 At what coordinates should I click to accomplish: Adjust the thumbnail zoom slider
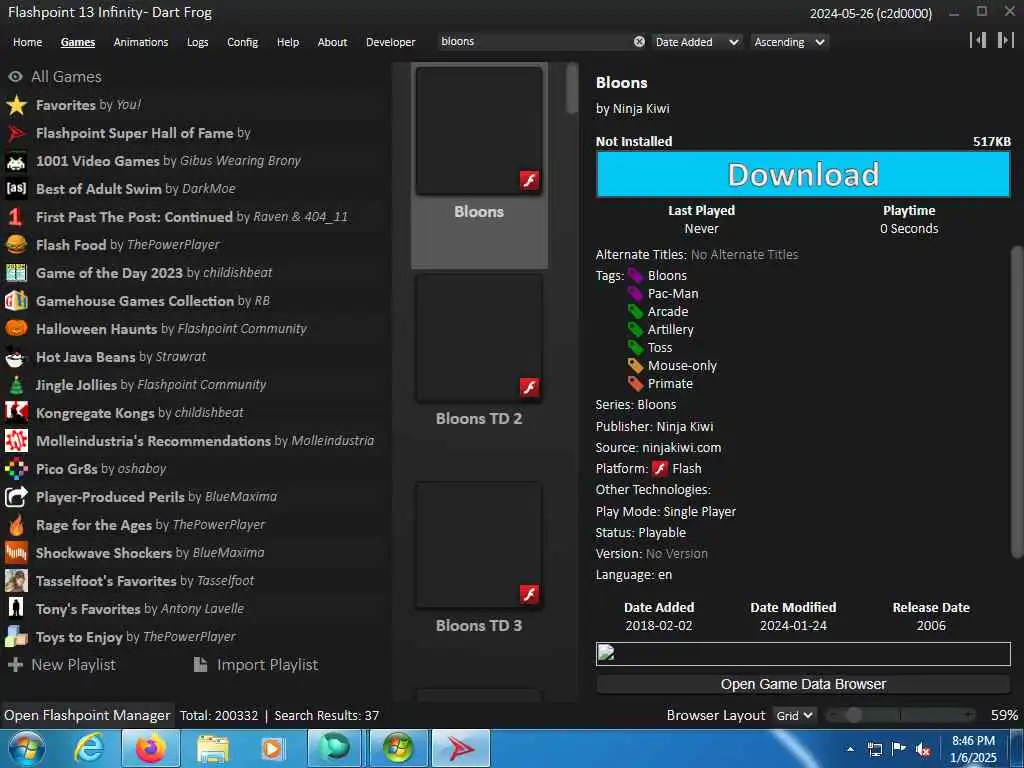click(901, 715)
